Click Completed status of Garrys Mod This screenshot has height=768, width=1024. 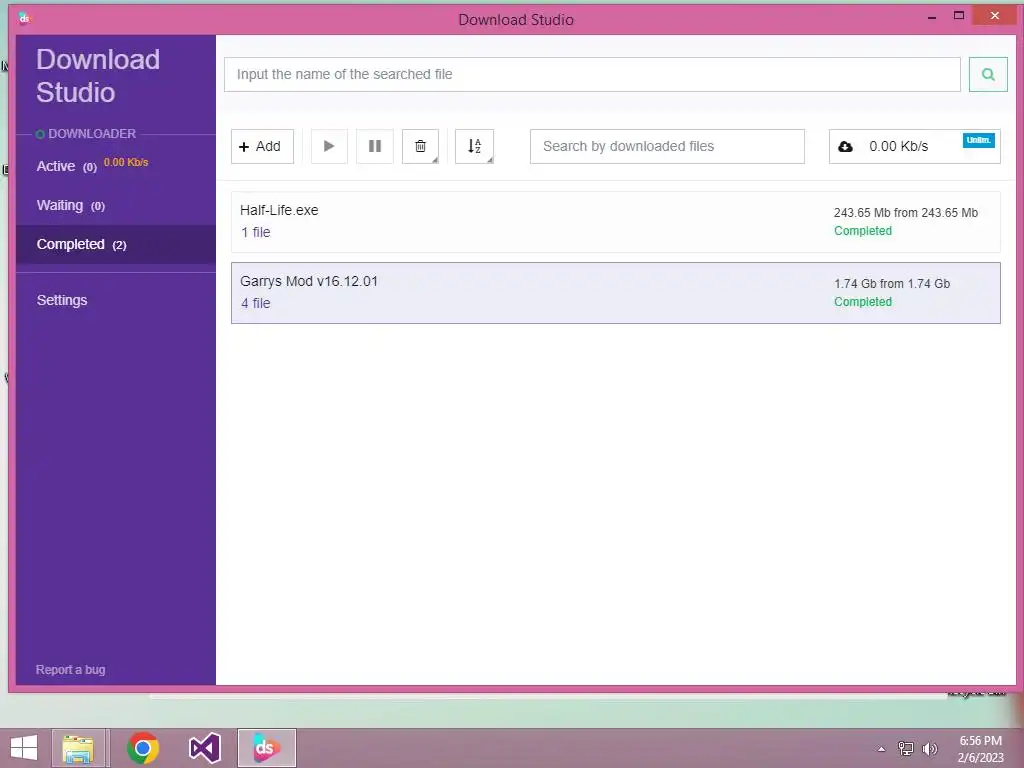pyautogui.click(x=863, y=302)
